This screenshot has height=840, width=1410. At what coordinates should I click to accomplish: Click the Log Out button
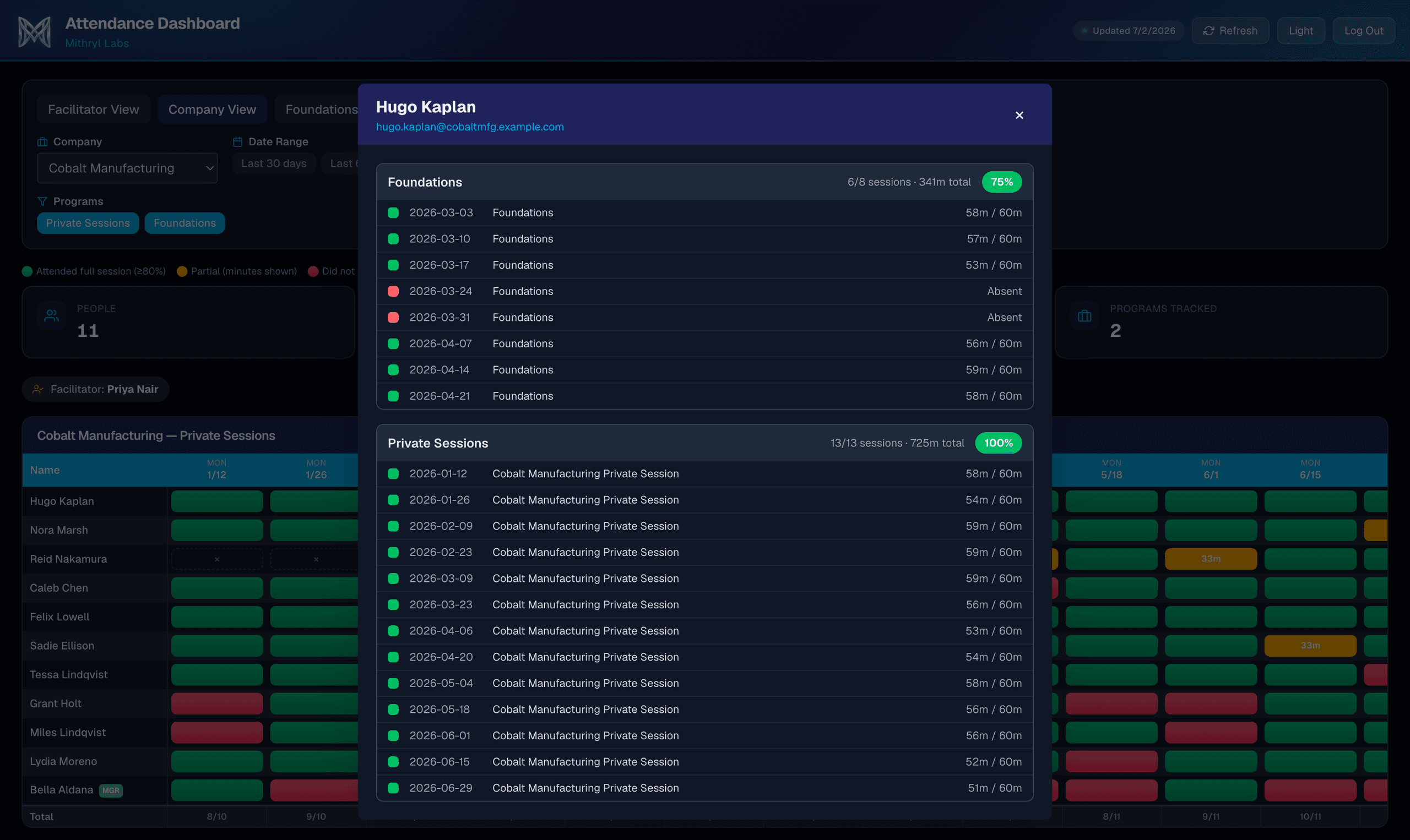1364,31
